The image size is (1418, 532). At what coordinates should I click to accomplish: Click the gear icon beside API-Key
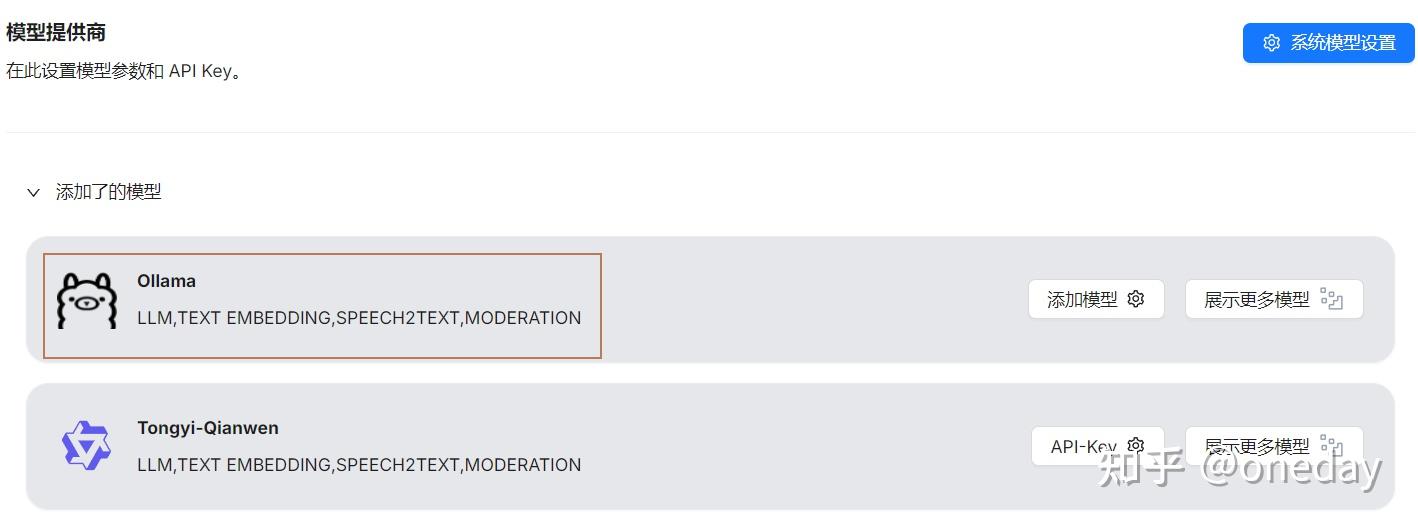click(1135, 446)
